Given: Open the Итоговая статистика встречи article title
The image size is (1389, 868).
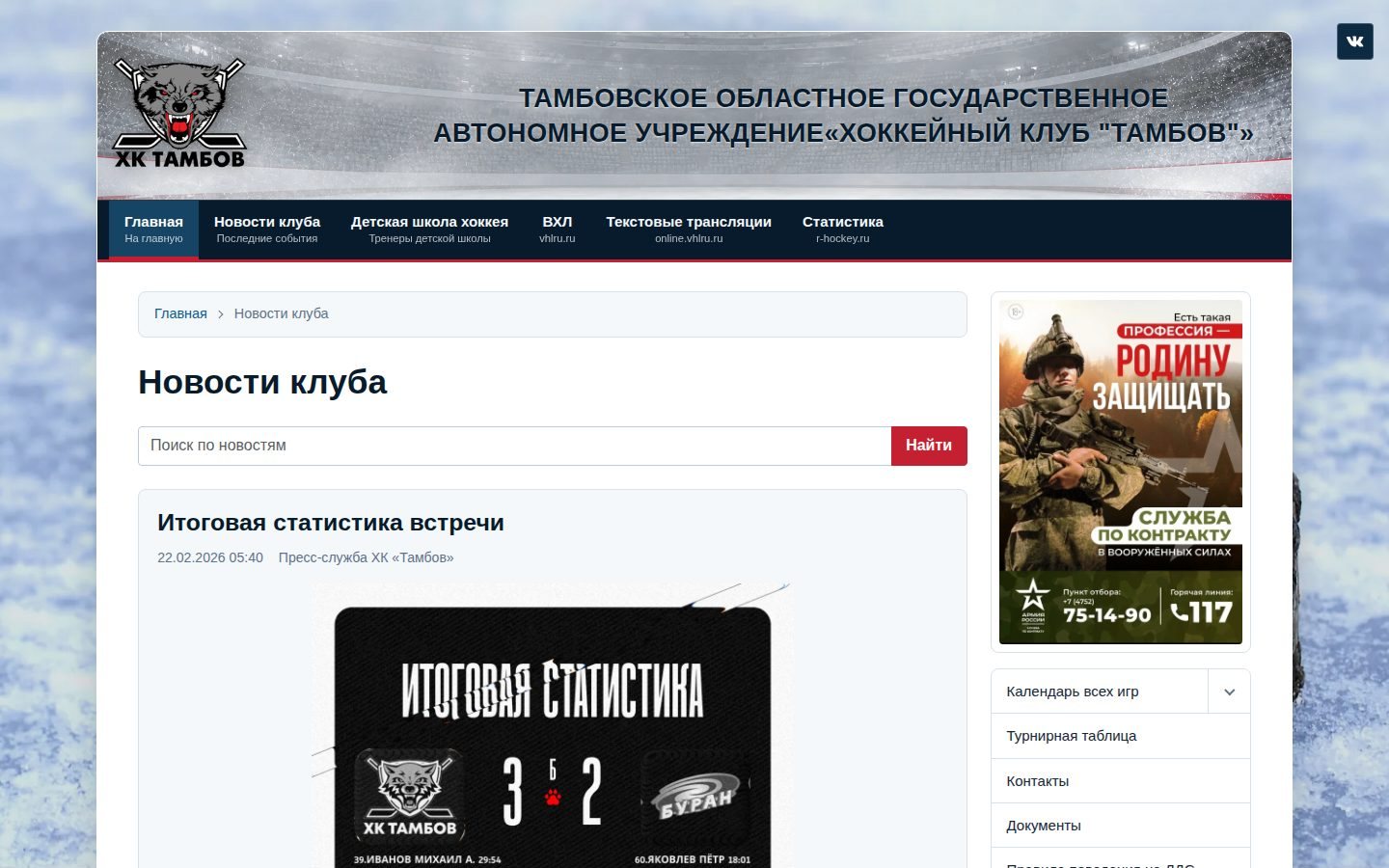Looking at the screenshot, I should click(x=331, y=523).
